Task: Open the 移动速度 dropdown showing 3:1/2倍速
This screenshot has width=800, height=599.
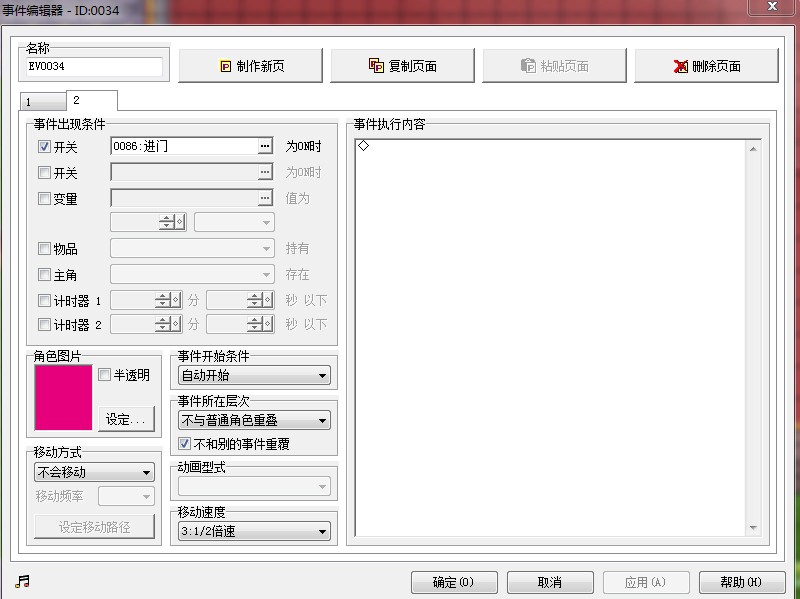Action: pyautogui.click(x=254, y=531)
